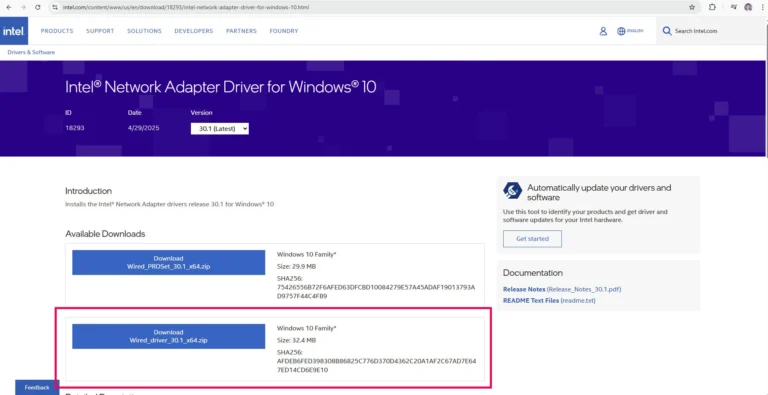Click the SHA256 hash starting with AFDEB6FED

pyautogui.click(x=376, y=366)
